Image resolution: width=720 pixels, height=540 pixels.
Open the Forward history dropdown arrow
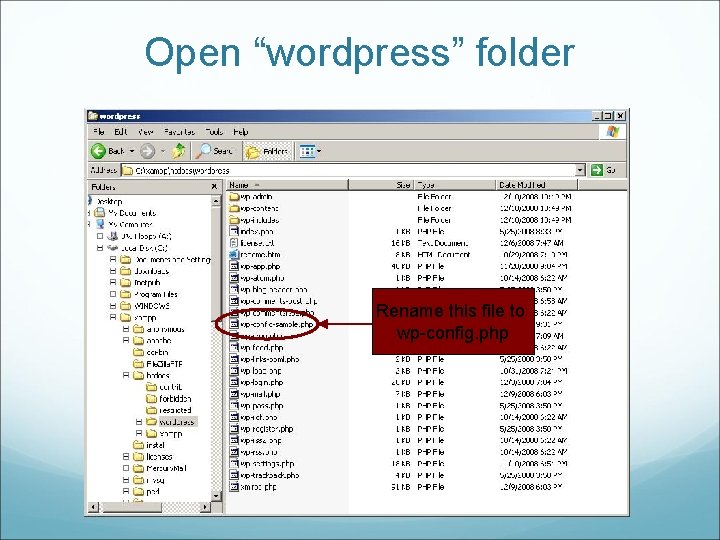click(163, 151)
